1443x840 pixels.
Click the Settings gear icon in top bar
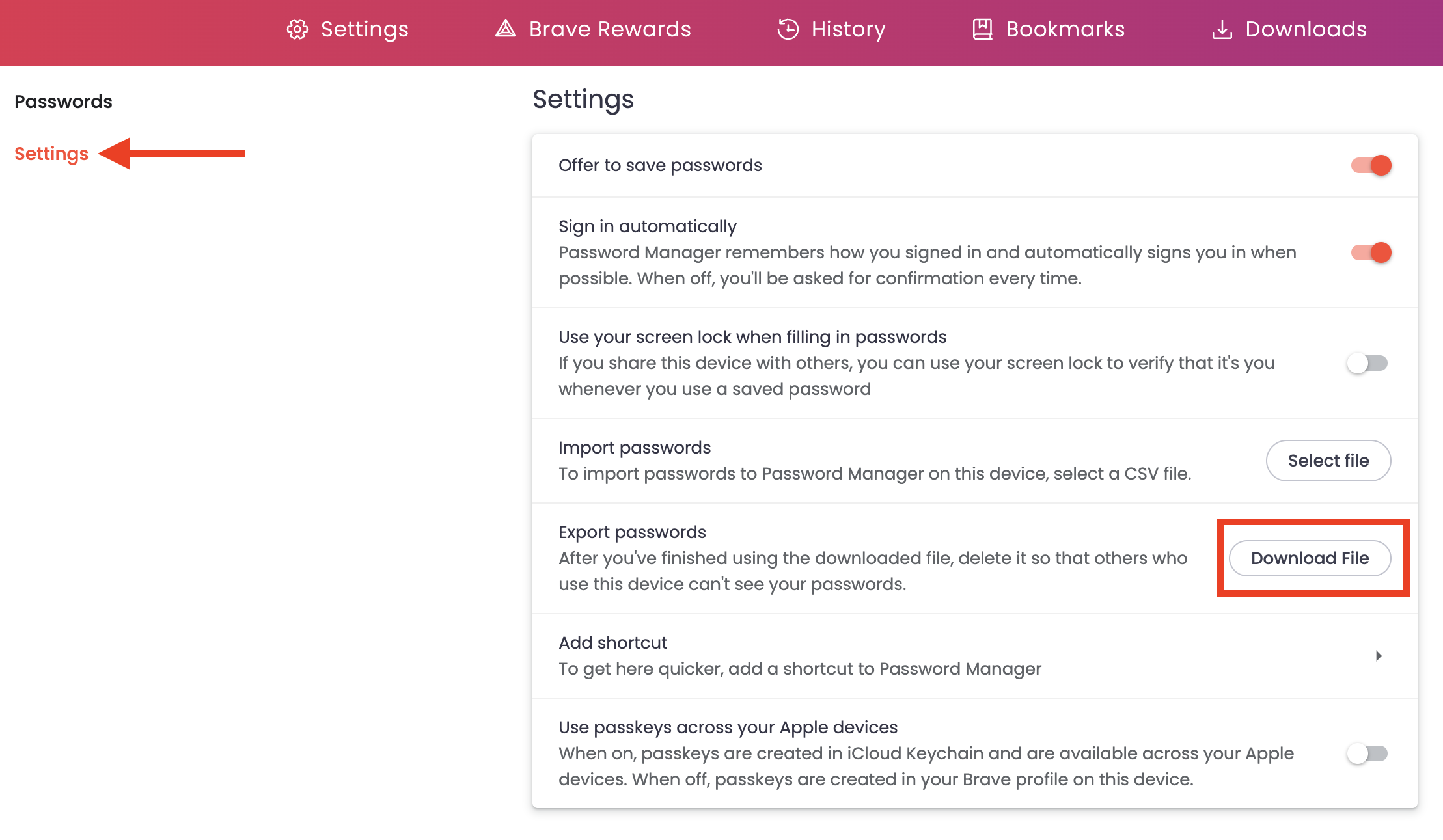tap(297, 29)
